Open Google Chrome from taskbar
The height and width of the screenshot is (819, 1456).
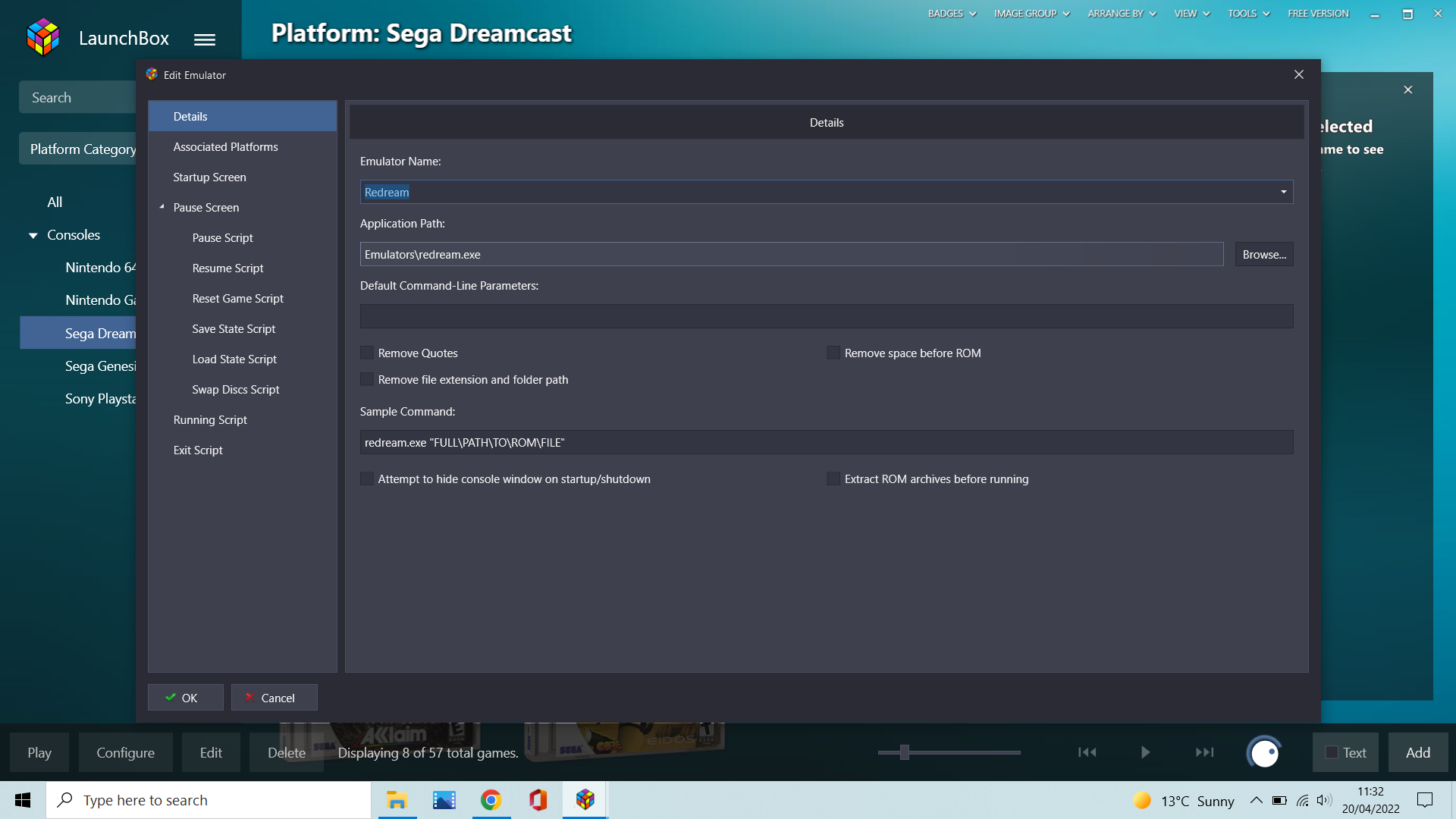point(491,800)
